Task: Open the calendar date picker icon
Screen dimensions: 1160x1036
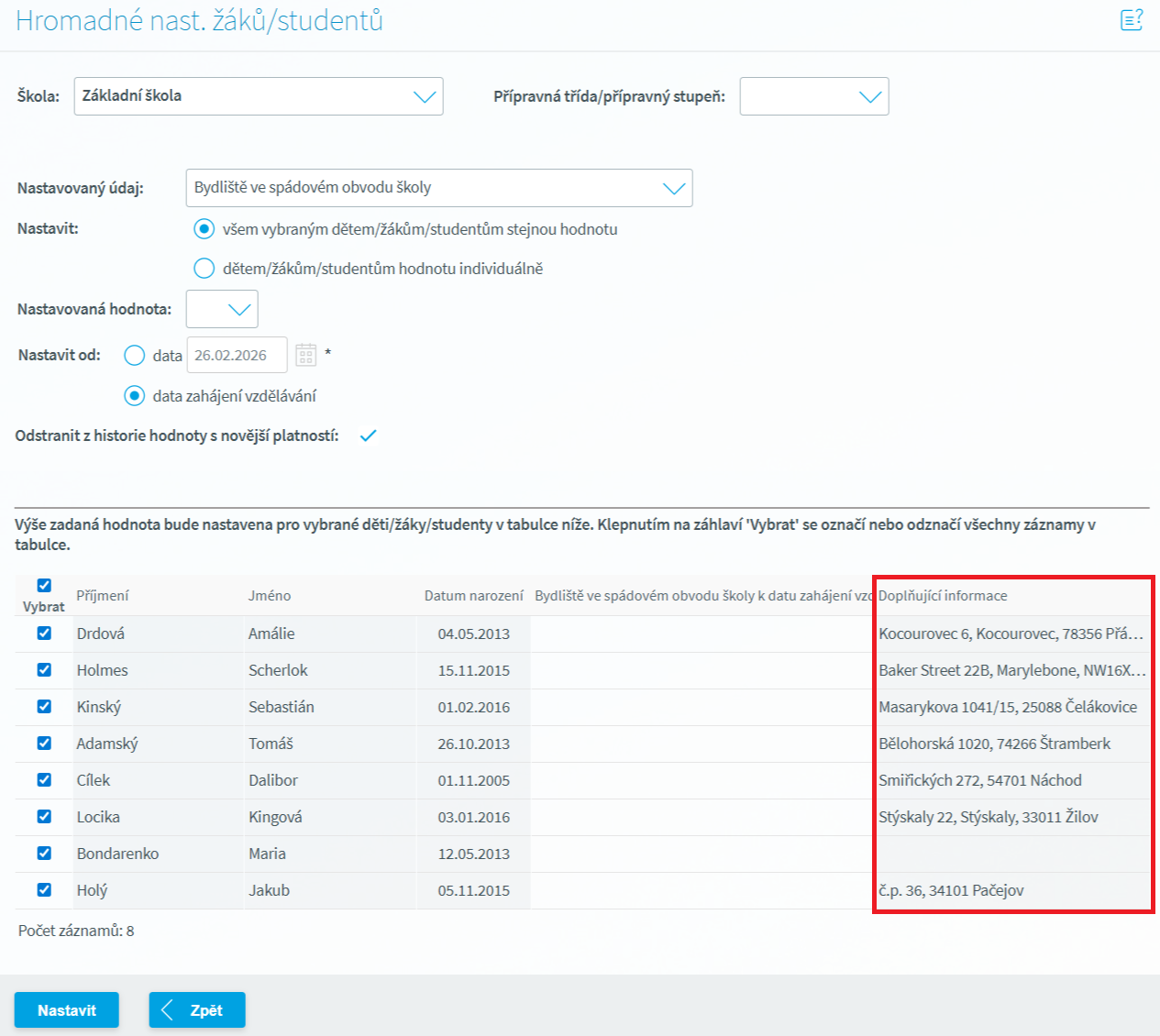Action: point(306,355)
